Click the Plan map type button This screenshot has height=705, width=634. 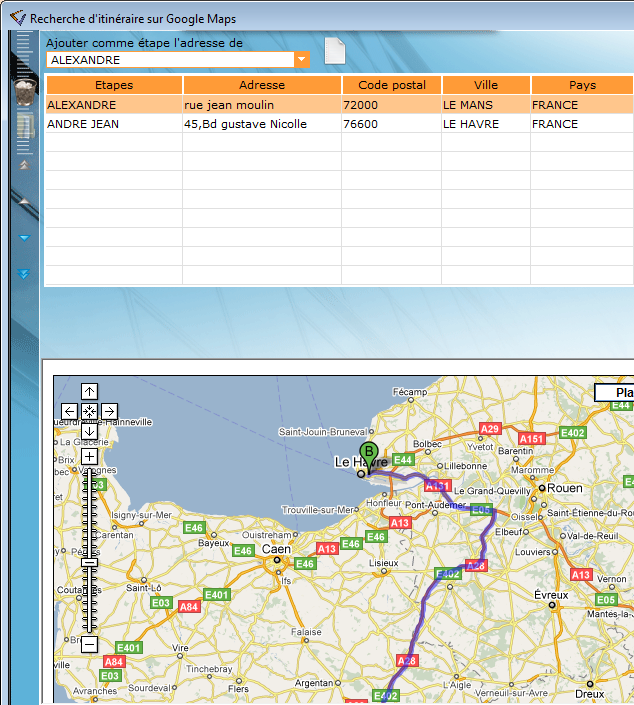tap(614, 393)
